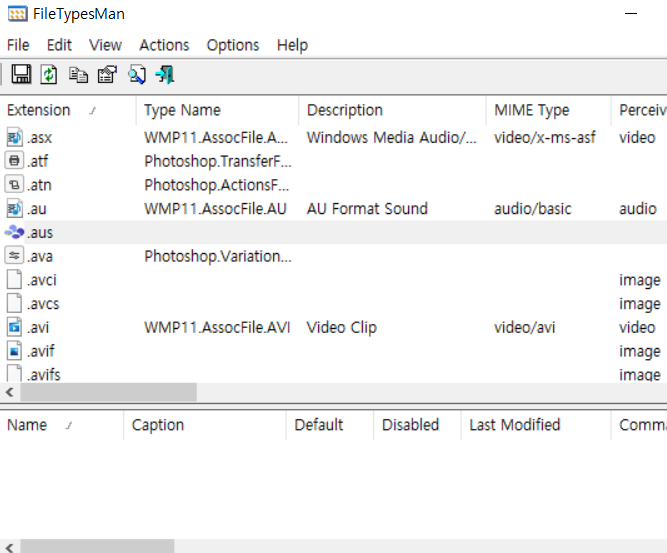Open the Actions menu
The image size is (667, 553).
tap(164, 45)
